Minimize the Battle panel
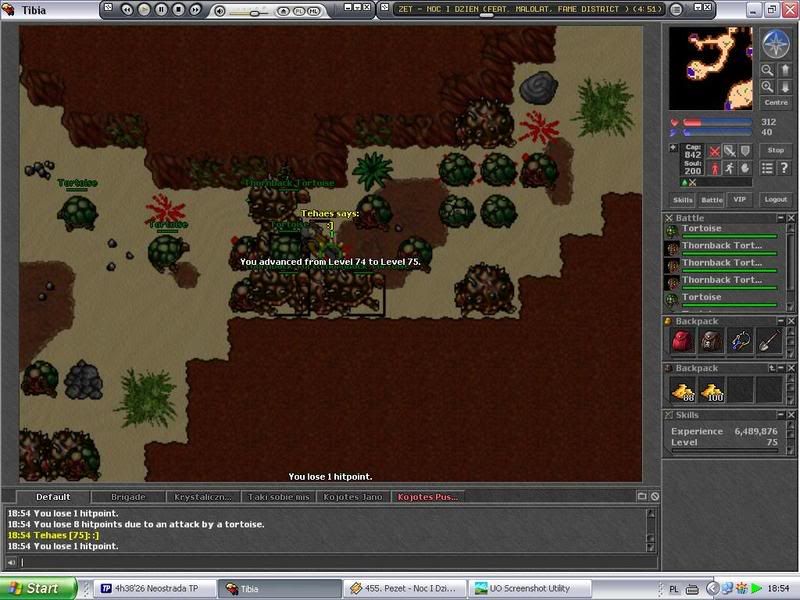The height and width of the screenshot is (600, 800). (x=781, y=218)
